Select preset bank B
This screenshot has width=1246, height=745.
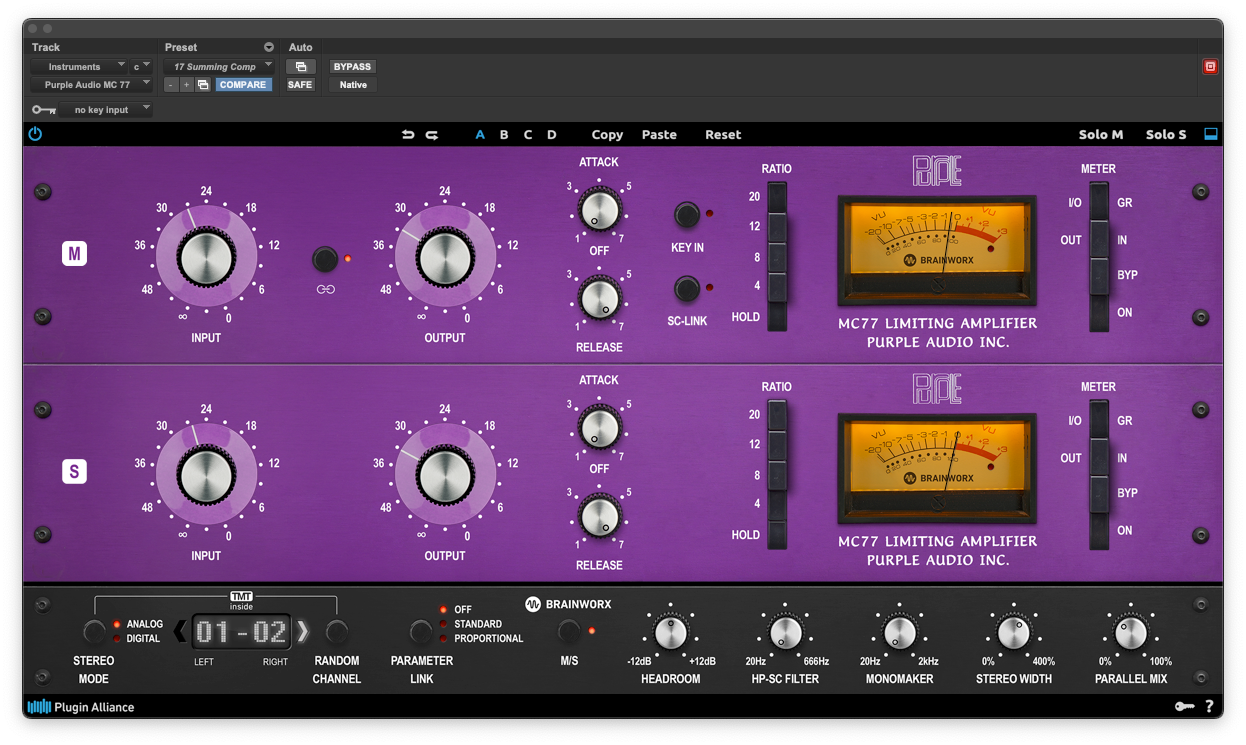[x=504, y=135]
